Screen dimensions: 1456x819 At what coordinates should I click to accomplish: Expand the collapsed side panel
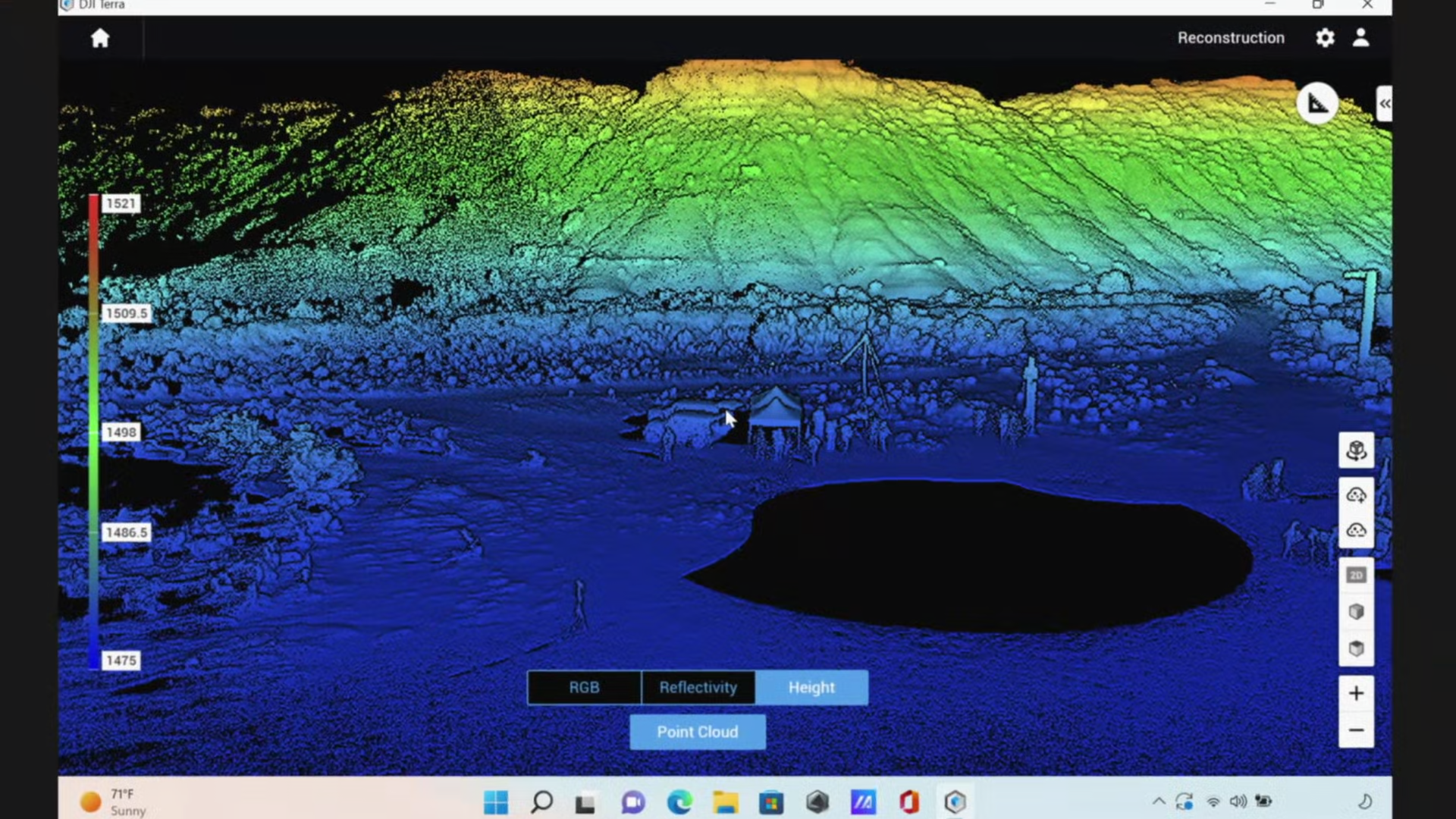click(x=1384, y=104)
